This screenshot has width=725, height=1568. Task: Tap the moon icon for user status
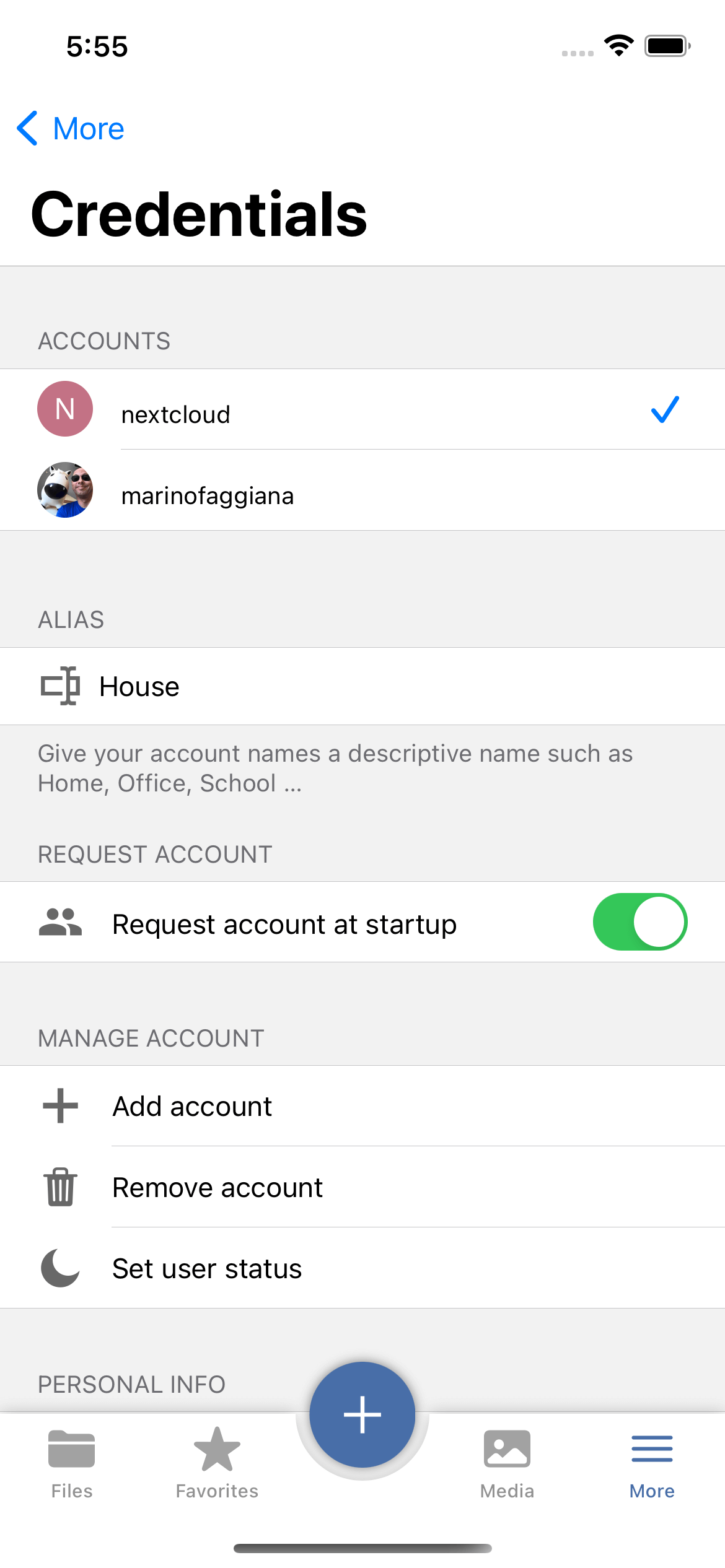click(60, 1268)
